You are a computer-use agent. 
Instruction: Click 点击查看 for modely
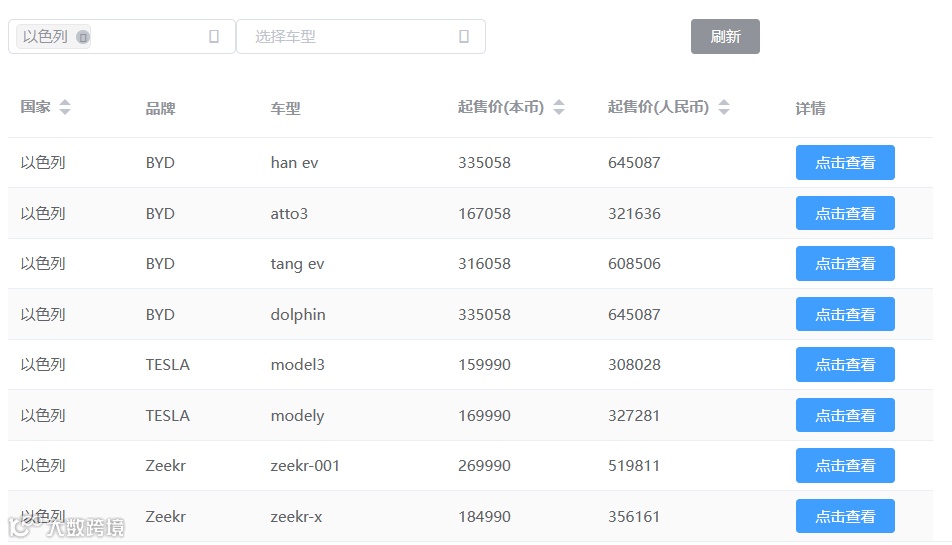tap(845, 415)
